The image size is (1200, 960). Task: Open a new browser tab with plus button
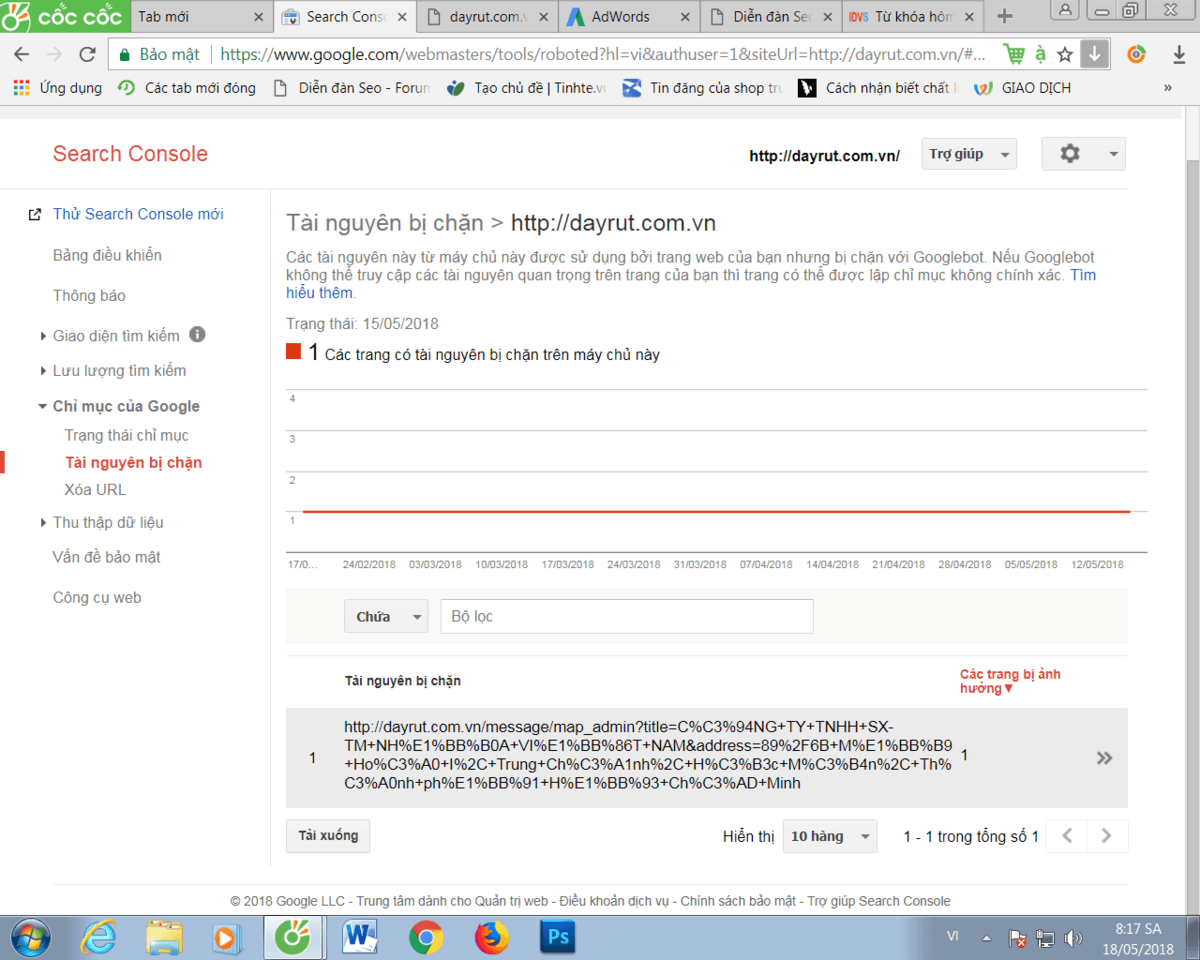coord(1005,16)
